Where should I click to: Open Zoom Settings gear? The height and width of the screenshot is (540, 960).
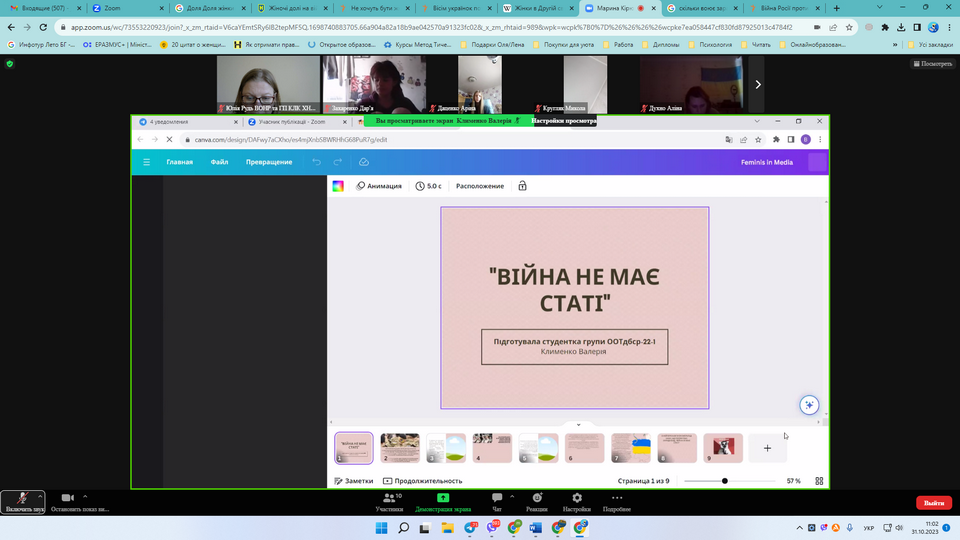click(x=576, y=499)
